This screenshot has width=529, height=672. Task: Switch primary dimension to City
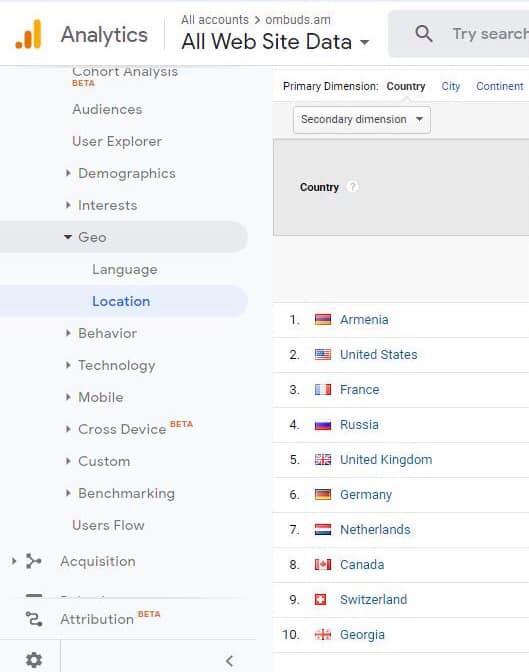click(451, 87)
